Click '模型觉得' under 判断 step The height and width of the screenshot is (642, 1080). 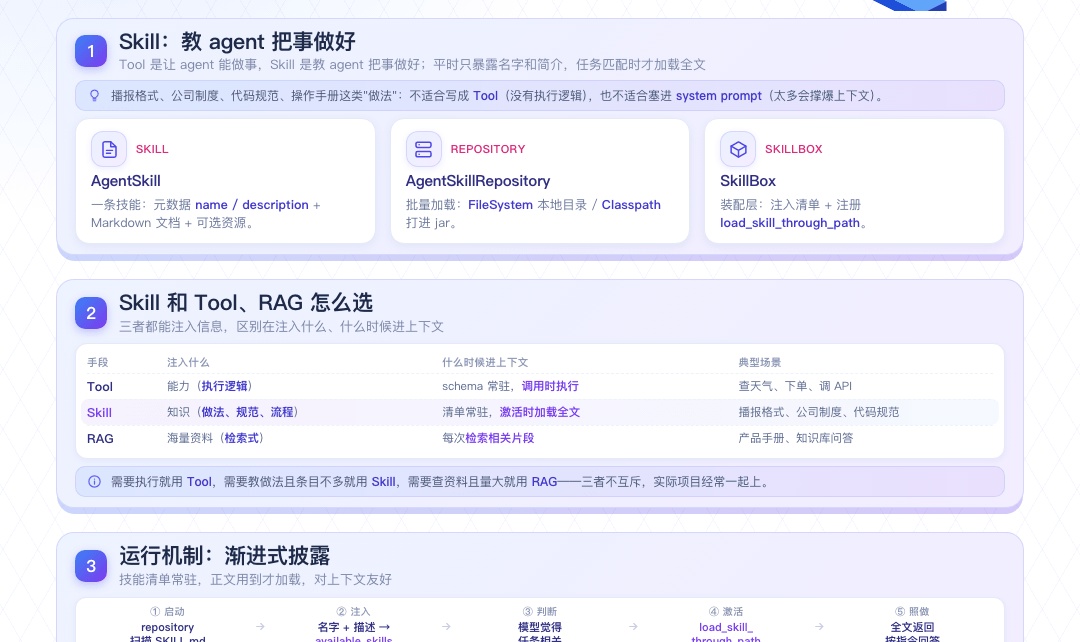(540, 628)
